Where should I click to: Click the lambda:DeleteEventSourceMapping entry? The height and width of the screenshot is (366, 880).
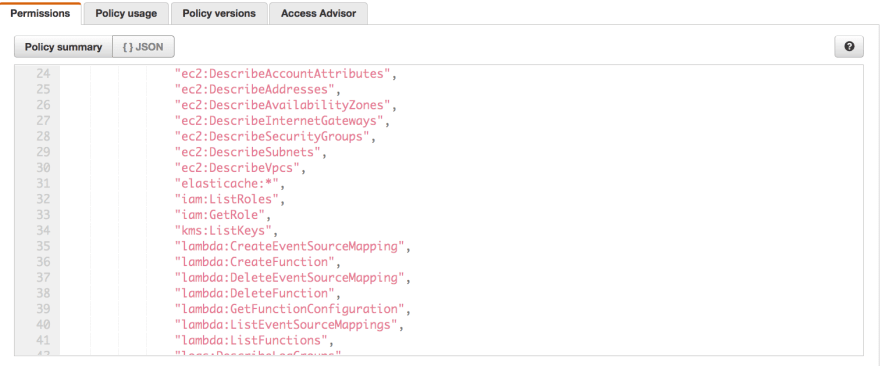coord(293,278)
